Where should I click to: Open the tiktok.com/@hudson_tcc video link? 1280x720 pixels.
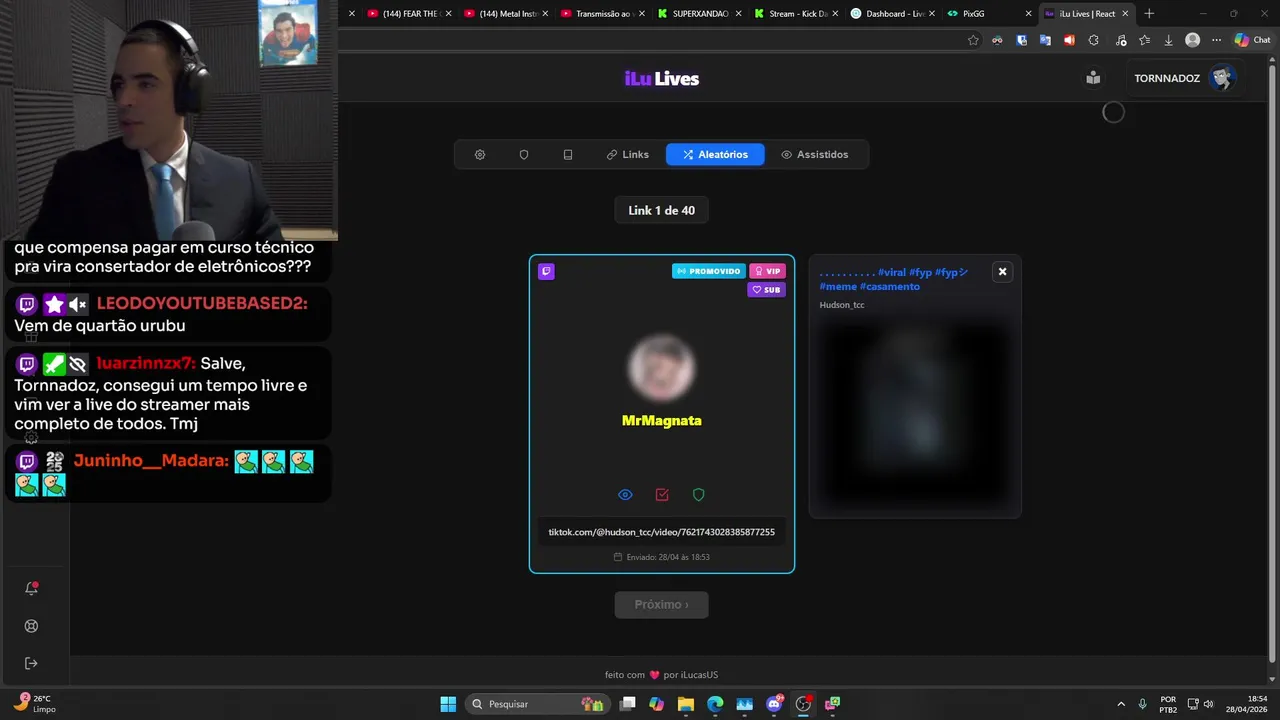(x=662, y=532)
